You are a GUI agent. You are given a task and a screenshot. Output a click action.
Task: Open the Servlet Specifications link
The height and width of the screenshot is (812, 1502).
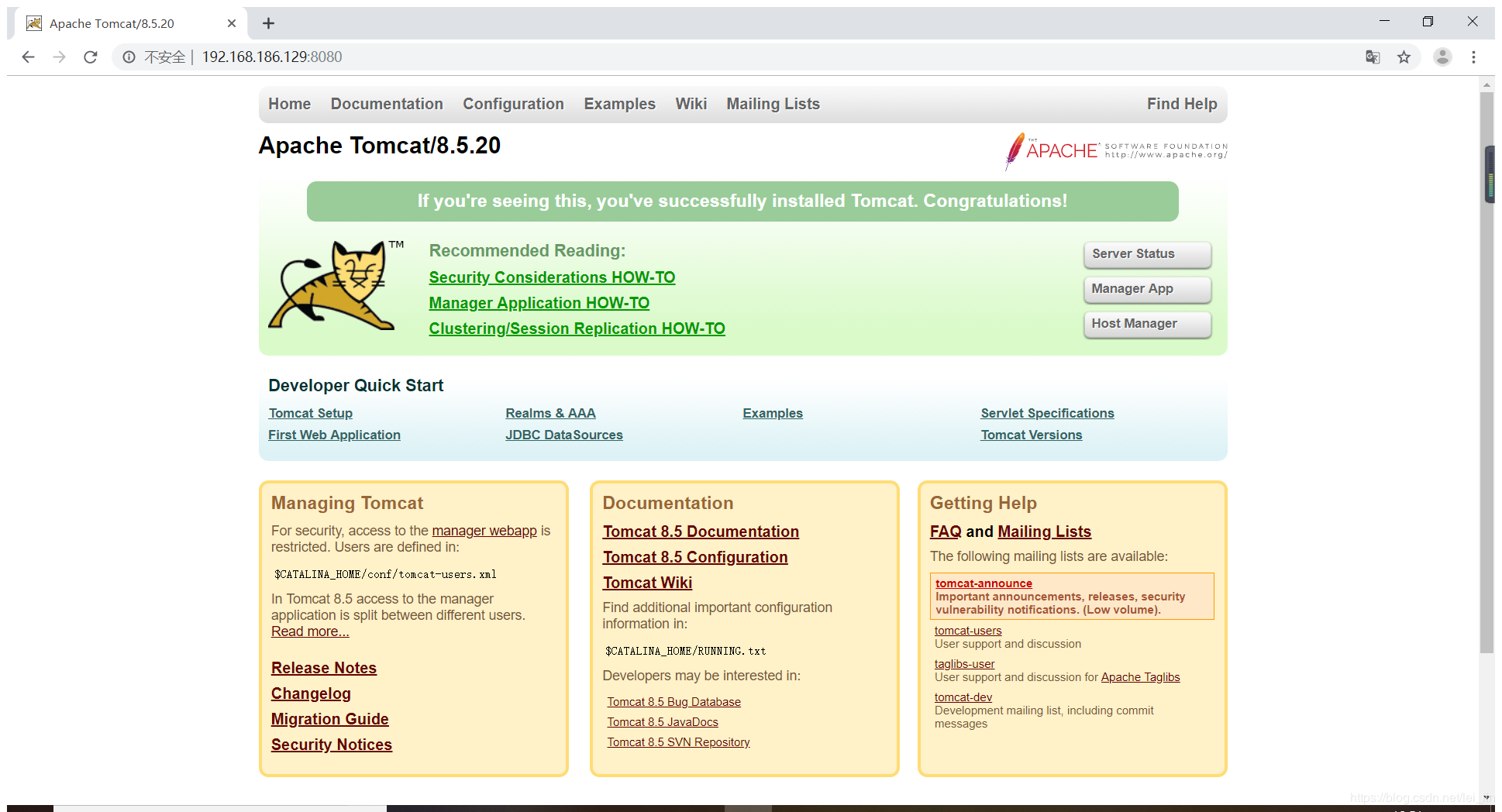[1047, 413]
